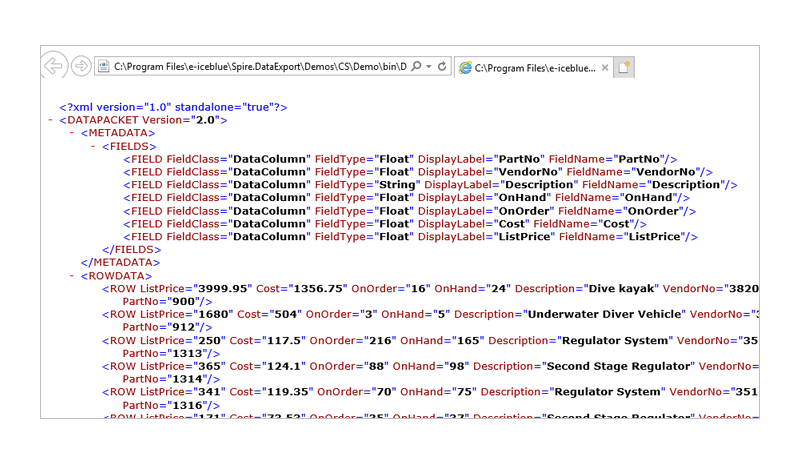Refresh the page with the reload icon
The height and width of the screenshot is (460, 800).
[441, 67]
